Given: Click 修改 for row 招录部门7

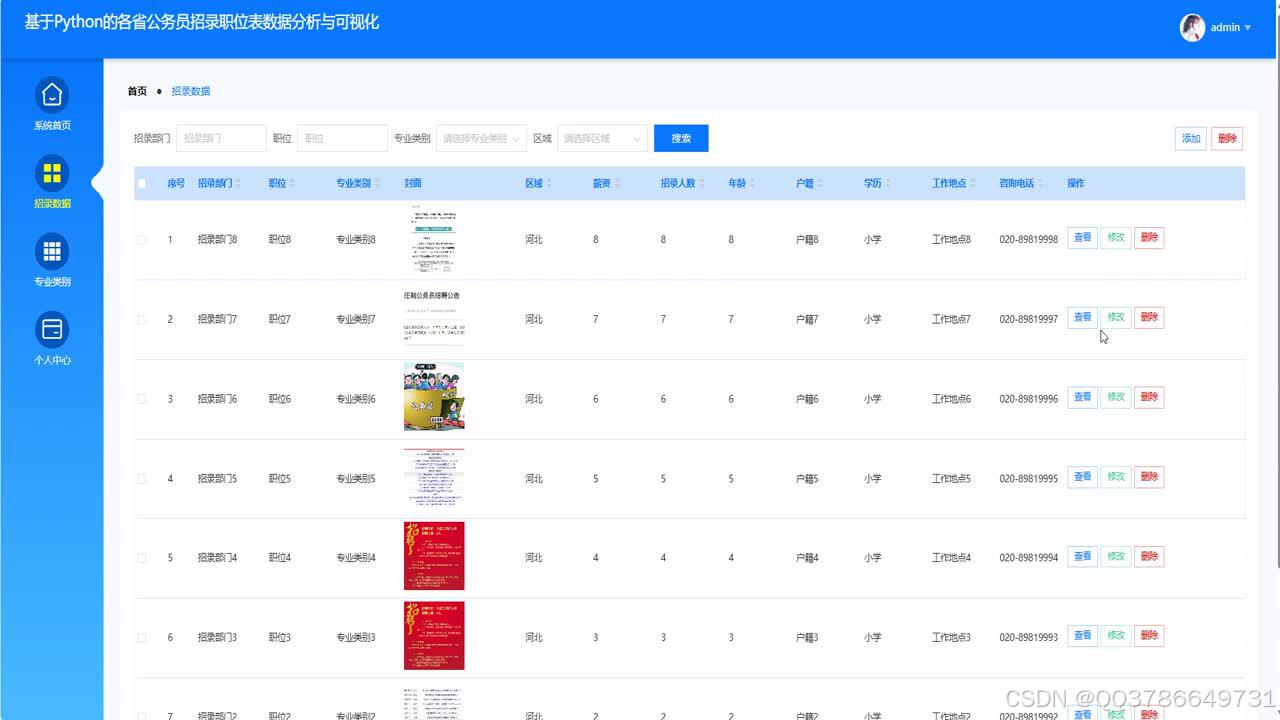Looking at the screenshot, I should 1116,318.
